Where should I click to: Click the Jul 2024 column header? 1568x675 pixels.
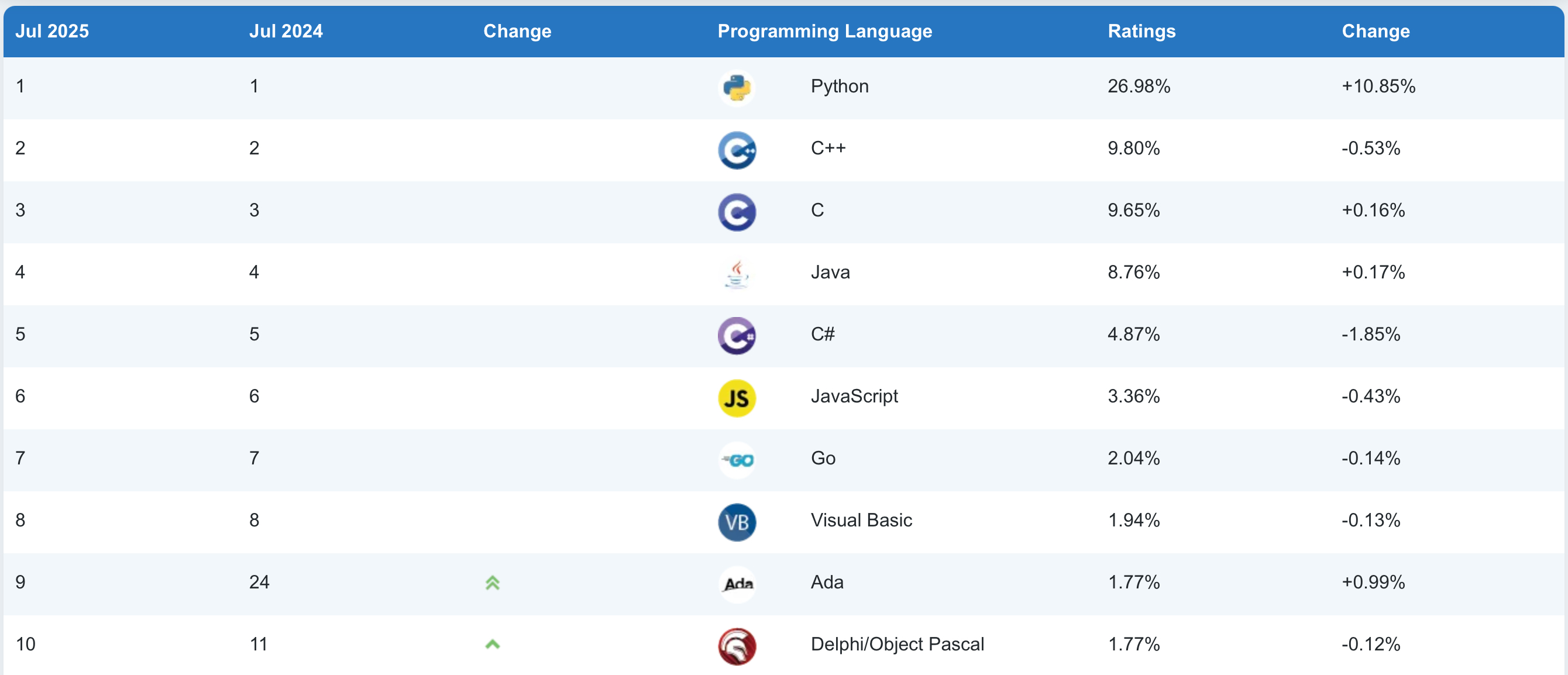click(x=286, y=31)
